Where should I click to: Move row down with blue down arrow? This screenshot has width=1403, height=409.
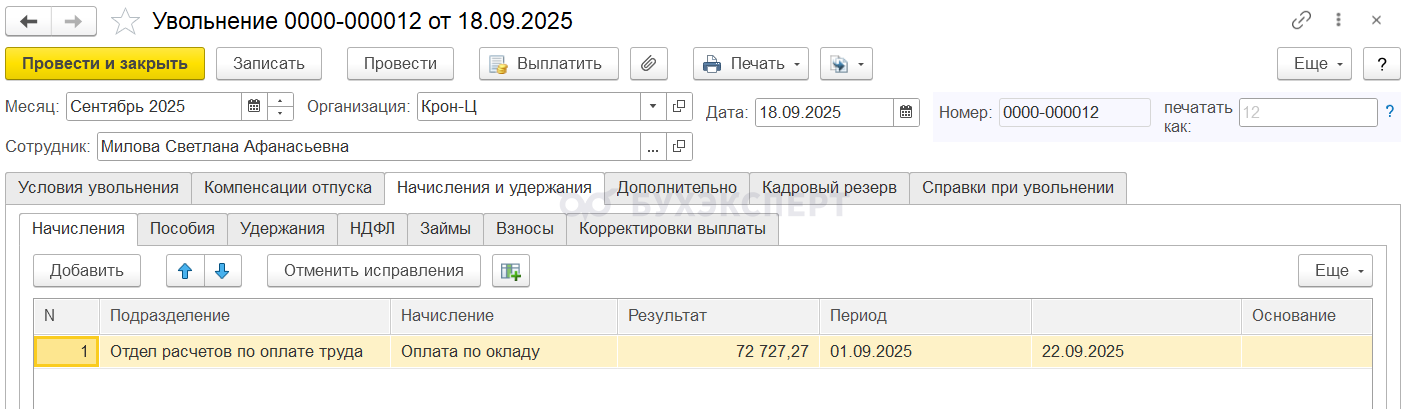(223, 270)
